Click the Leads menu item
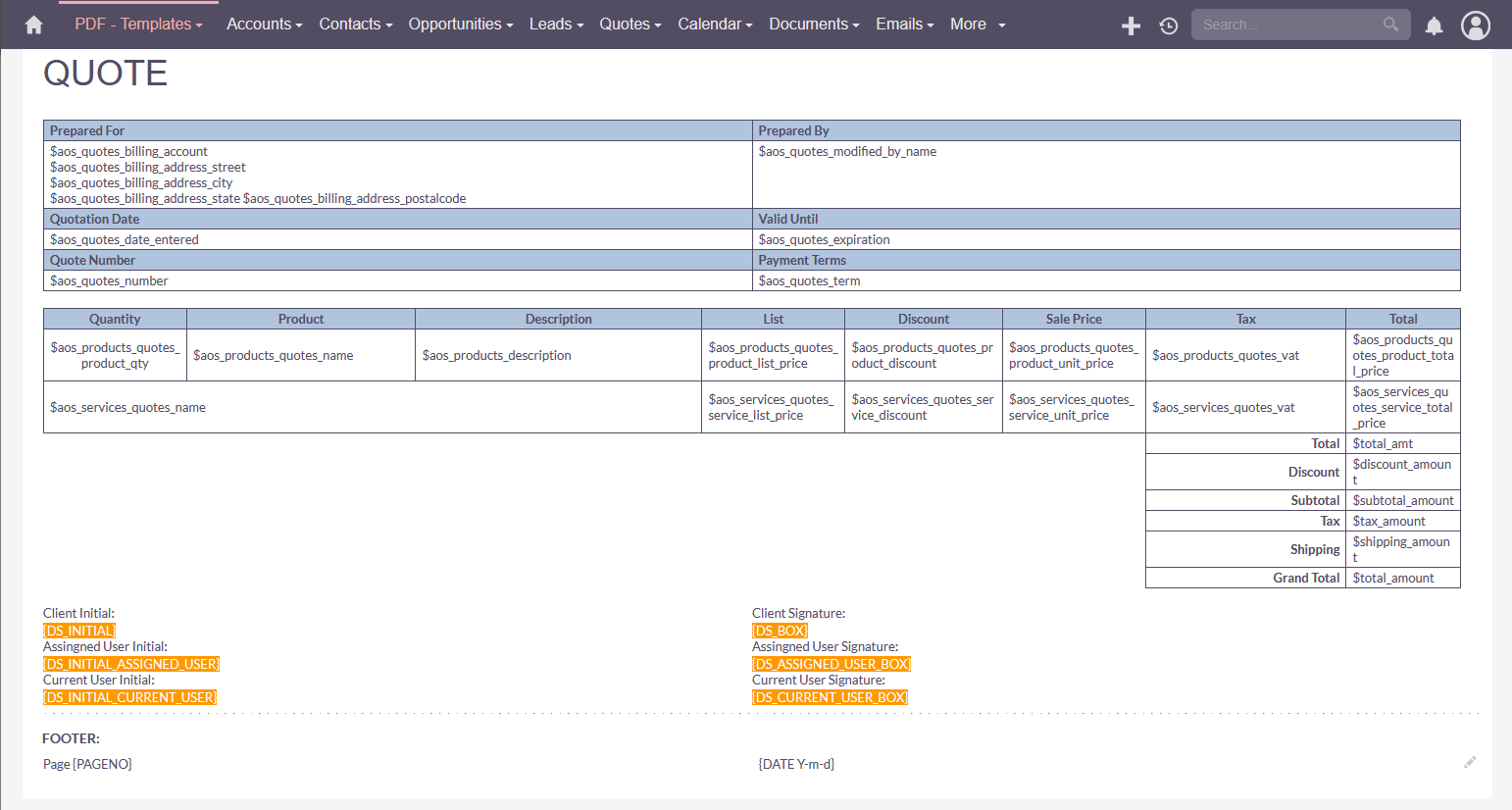This screenshot has height=810, width=1512. [x=555, y=24]
